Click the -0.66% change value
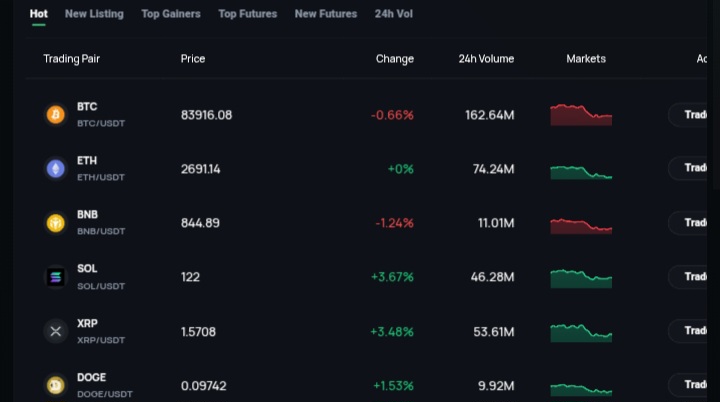720x402 pixels. (392, 115)
